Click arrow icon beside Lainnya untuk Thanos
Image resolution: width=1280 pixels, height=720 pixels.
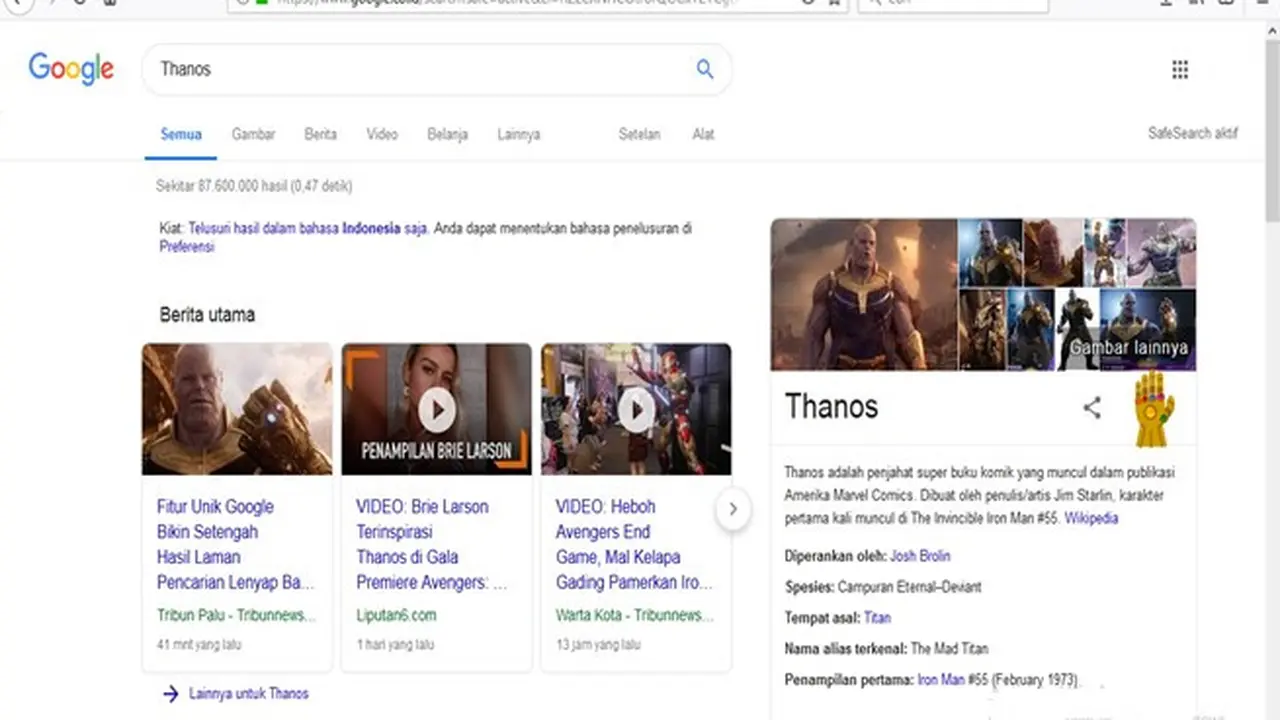[170, 693]
